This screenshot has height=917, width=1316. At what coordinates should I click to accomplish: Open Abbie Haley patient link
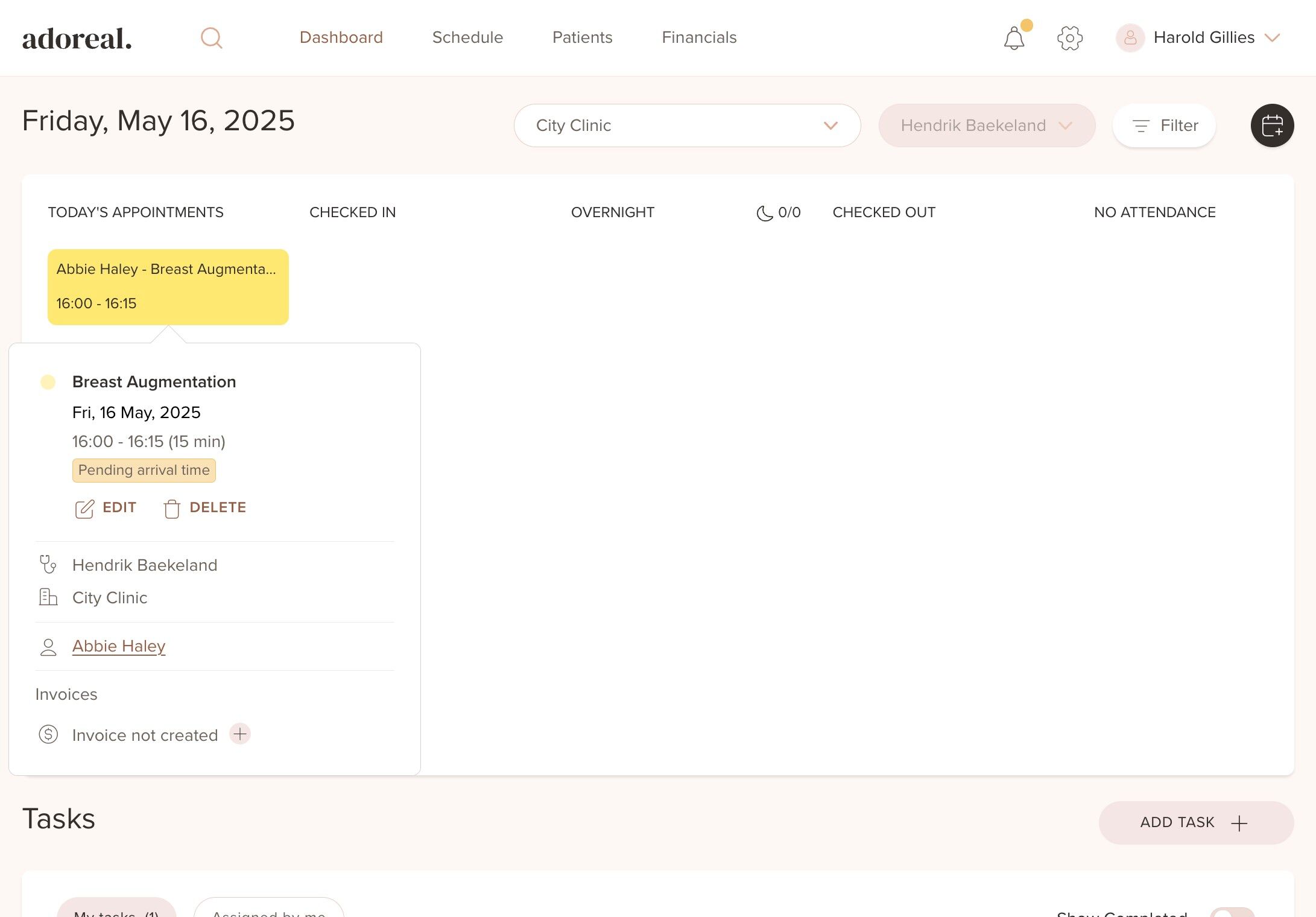119,646
